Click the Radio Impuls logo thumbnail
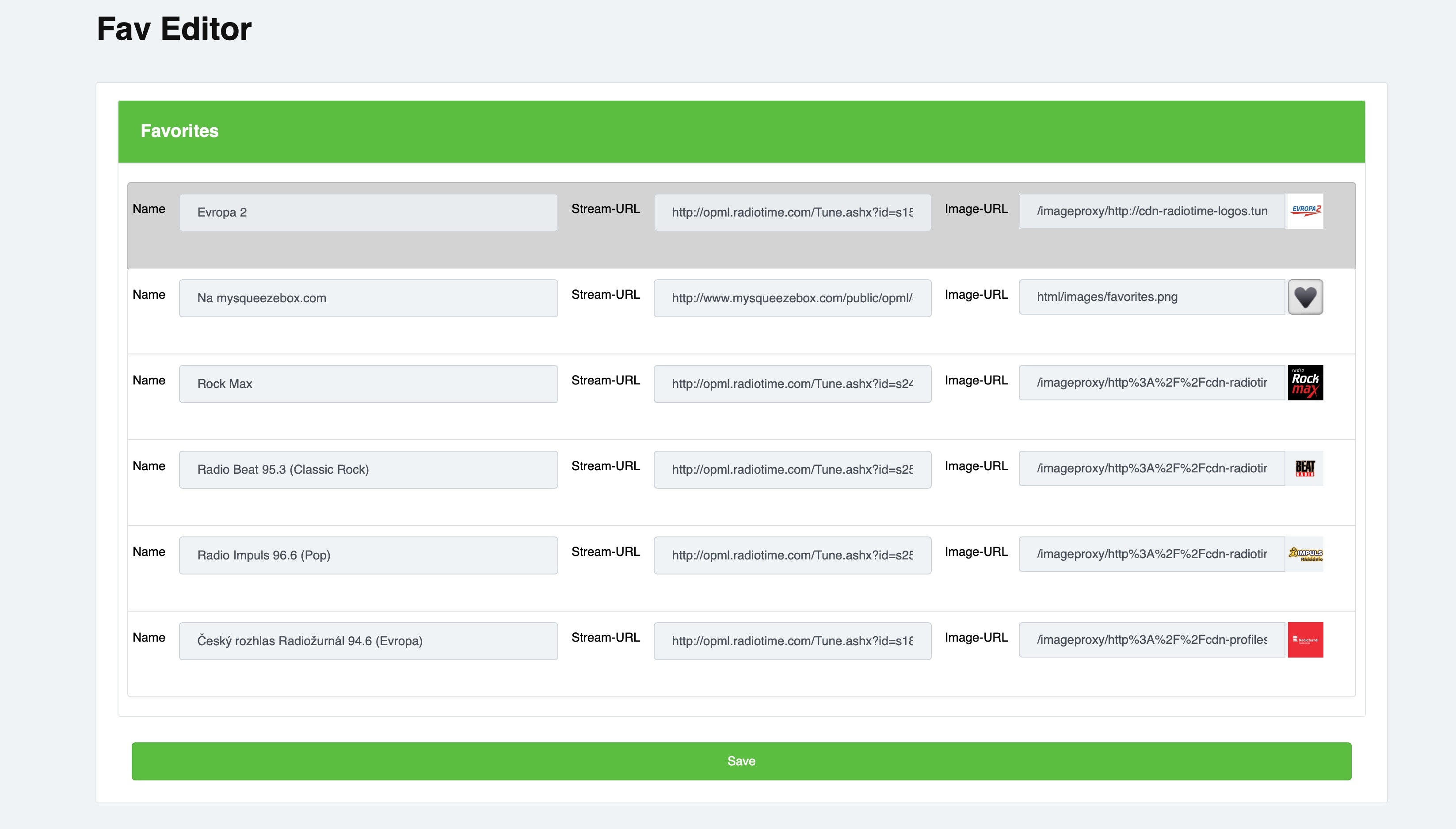1456x829 pixels. [x=1305, y=554]
